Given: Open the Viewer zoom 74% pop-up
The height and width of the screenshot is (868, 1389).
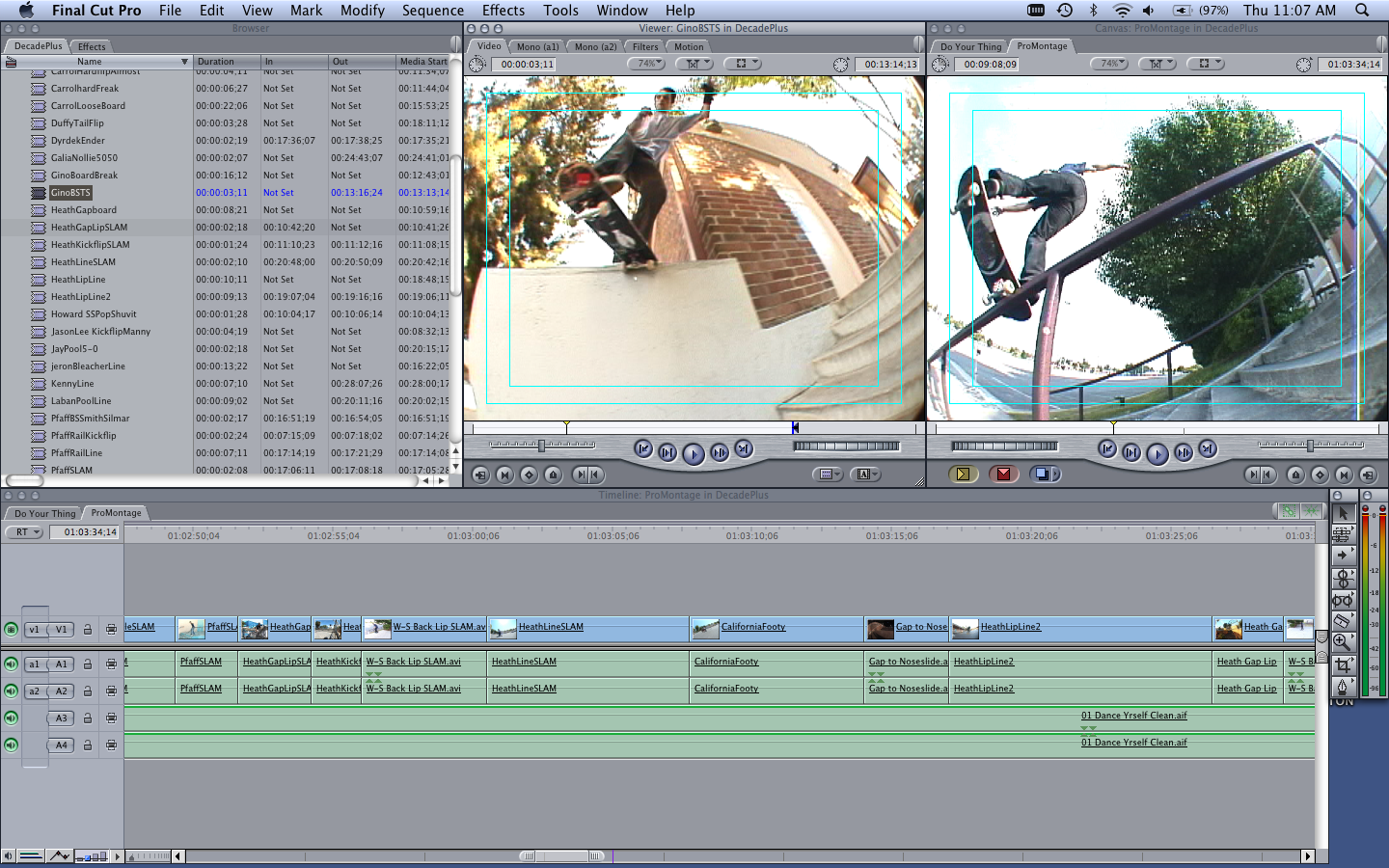Looking at the screenshot, I should coord(646,64).
